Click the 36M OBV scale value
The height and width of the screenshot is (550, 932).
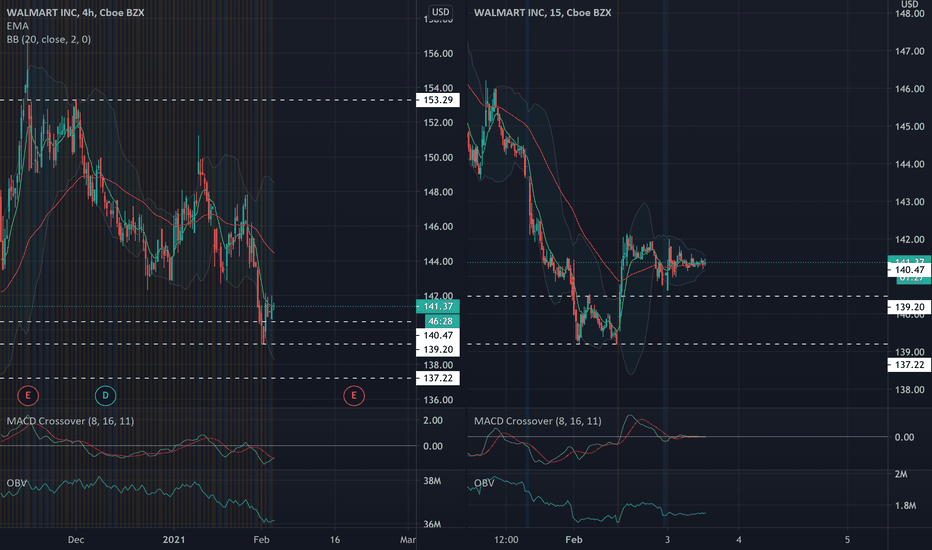click(432, 524)
